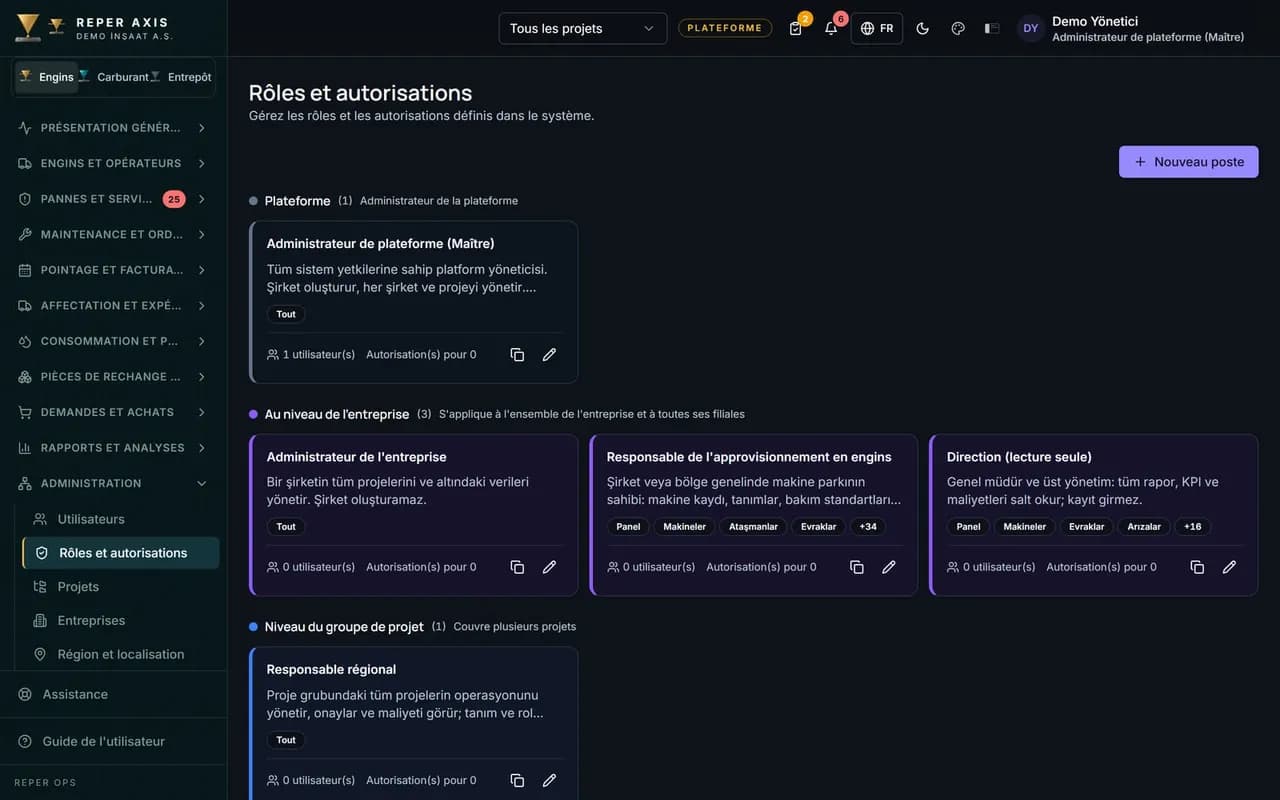Open Assistance link
The height and width of the screenshot is (800, 1280).
pos(113,694)
